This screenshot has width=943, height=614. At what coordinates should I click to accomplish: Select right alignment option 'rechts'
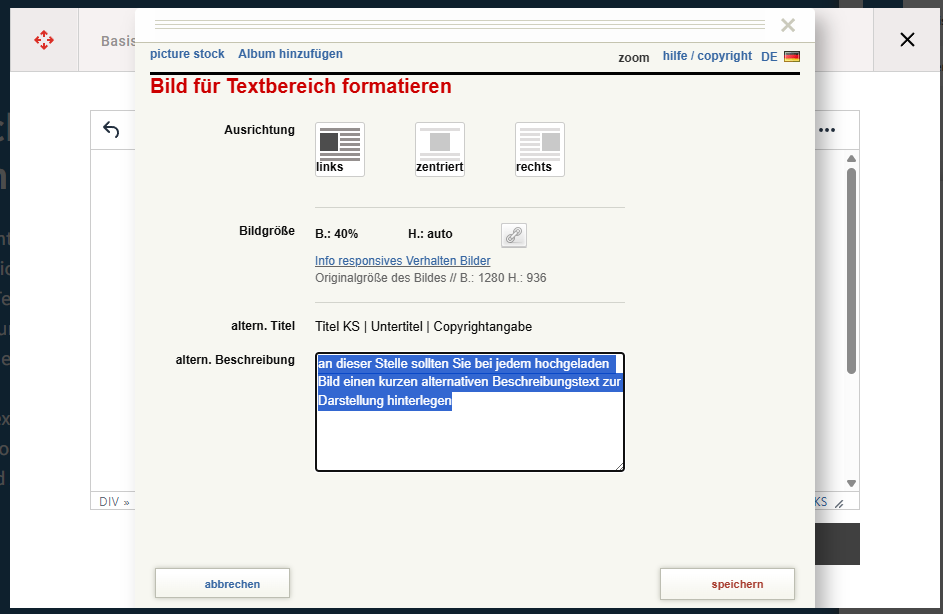[539, 149]
